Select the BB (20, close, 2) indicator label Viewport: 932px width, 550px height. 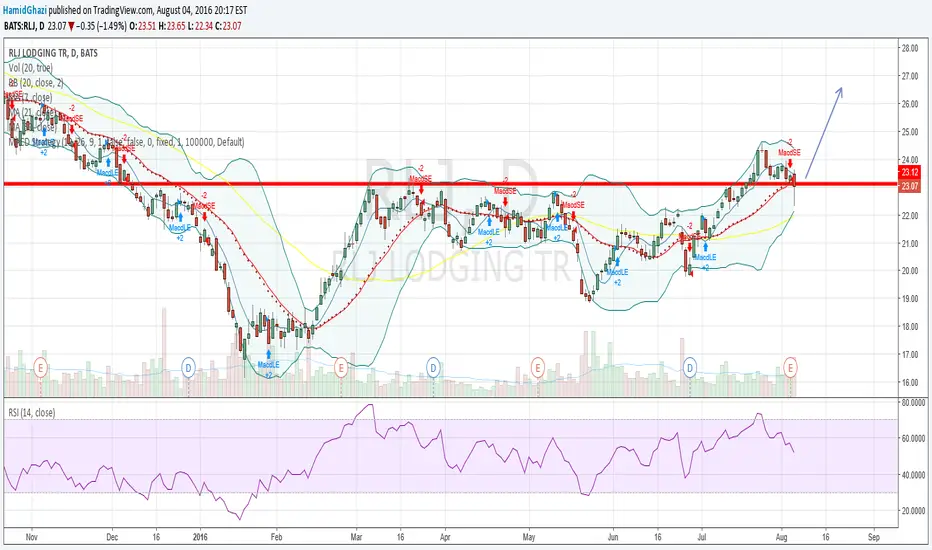point(36,83)
